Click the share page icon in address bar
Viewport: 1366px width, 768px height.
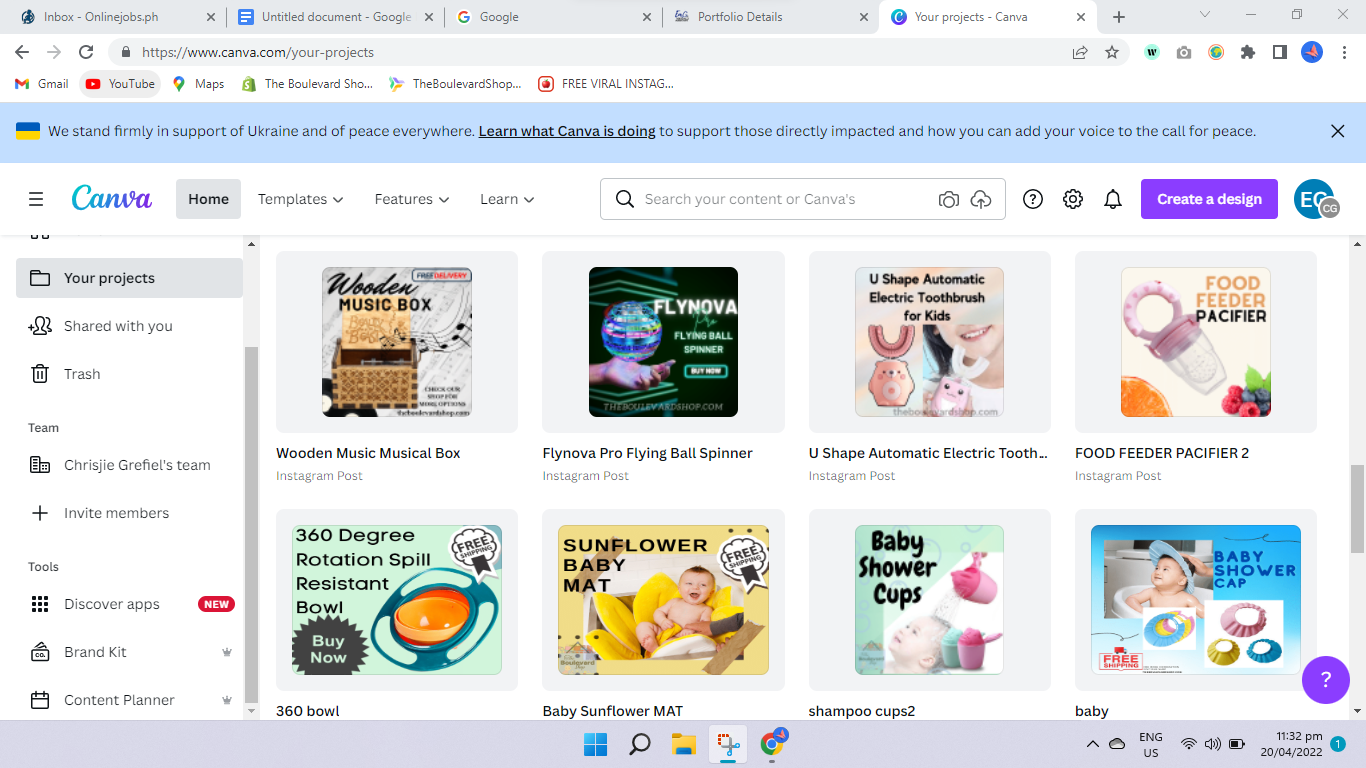[1080, 52]
